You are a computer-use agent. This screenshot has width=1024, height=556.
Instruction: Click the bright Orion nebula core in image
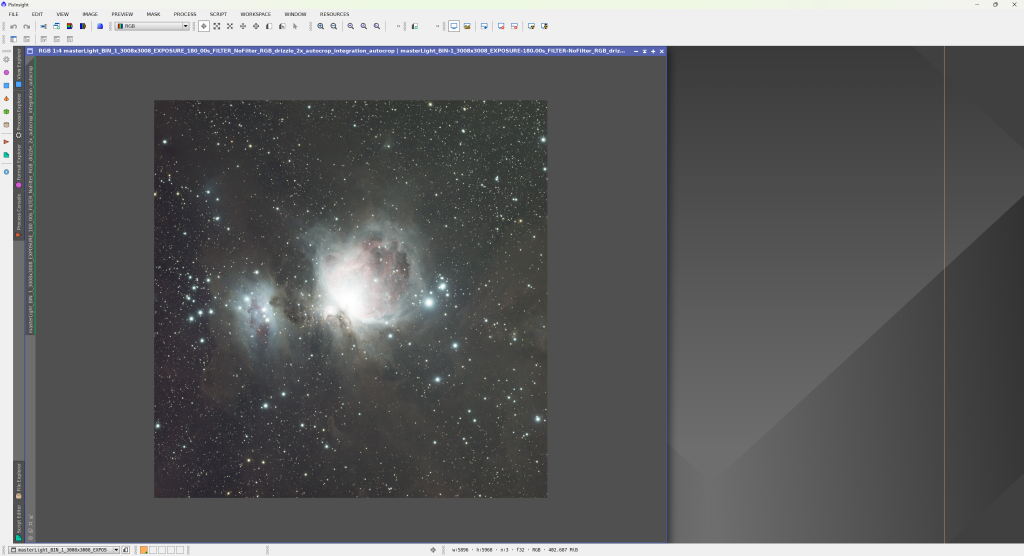(x=350, y=296)
